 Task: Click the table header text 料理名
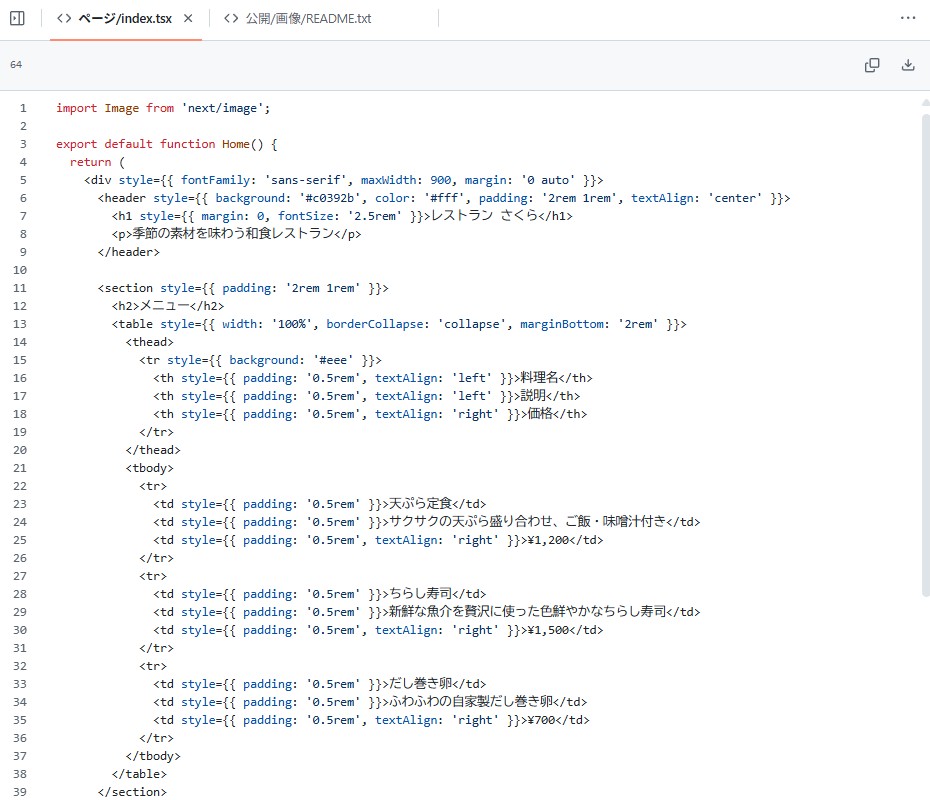(x=539, y=378)
